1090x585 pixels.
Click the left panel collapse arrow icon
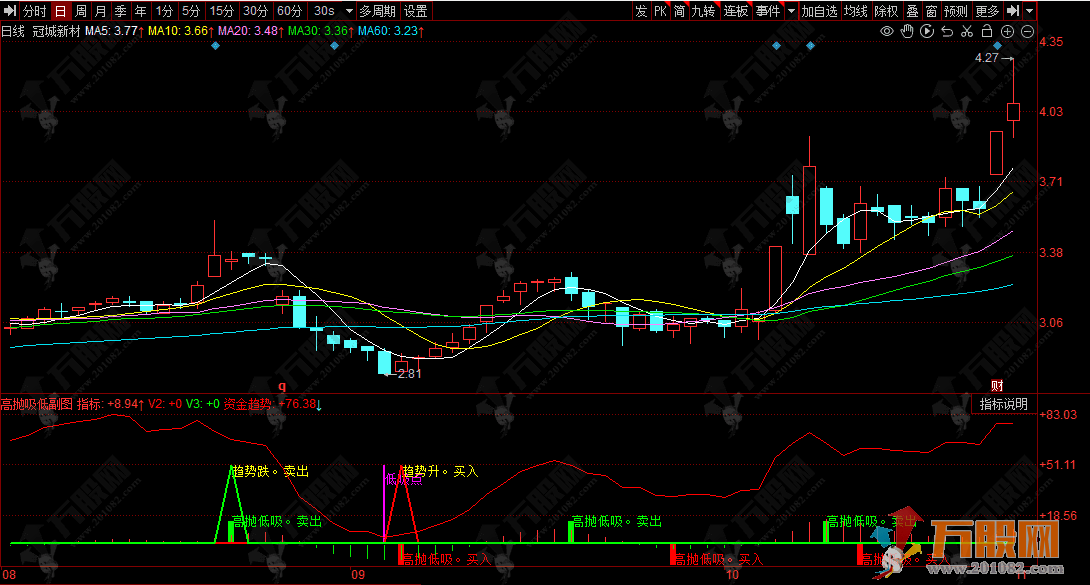10,11
